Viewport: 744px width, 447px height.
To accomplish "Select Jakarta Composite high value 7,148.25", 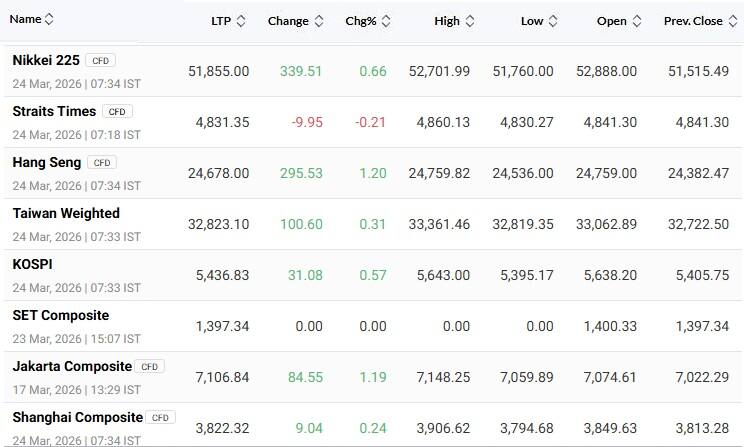I will coord(443,377).
